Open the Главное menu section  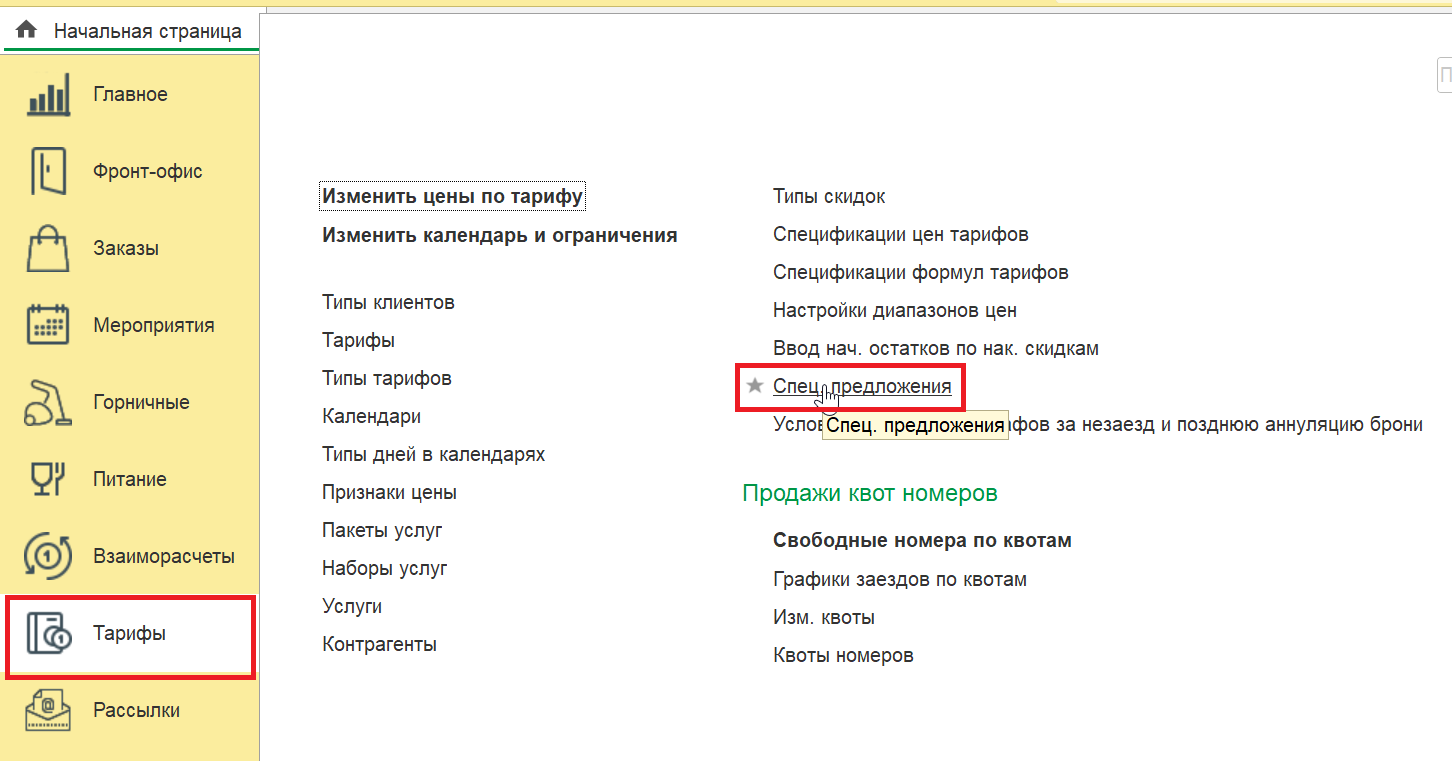coord(130,94)
